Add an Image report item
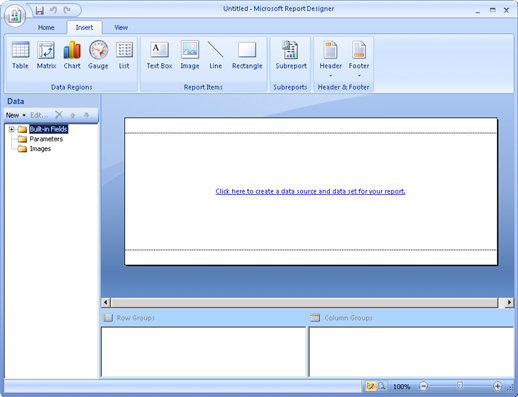Viewport: 518px width, 397px height. (x=190, y=55)
